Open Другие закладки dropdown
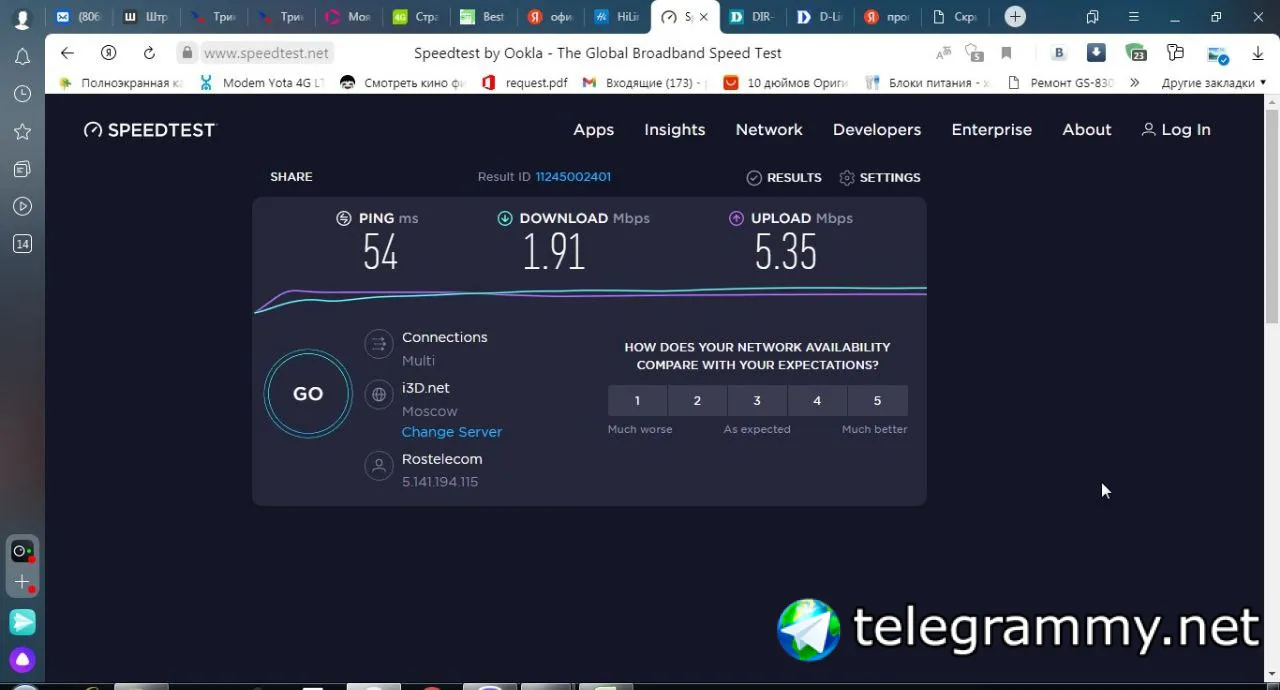 (x=1214, y=83)
